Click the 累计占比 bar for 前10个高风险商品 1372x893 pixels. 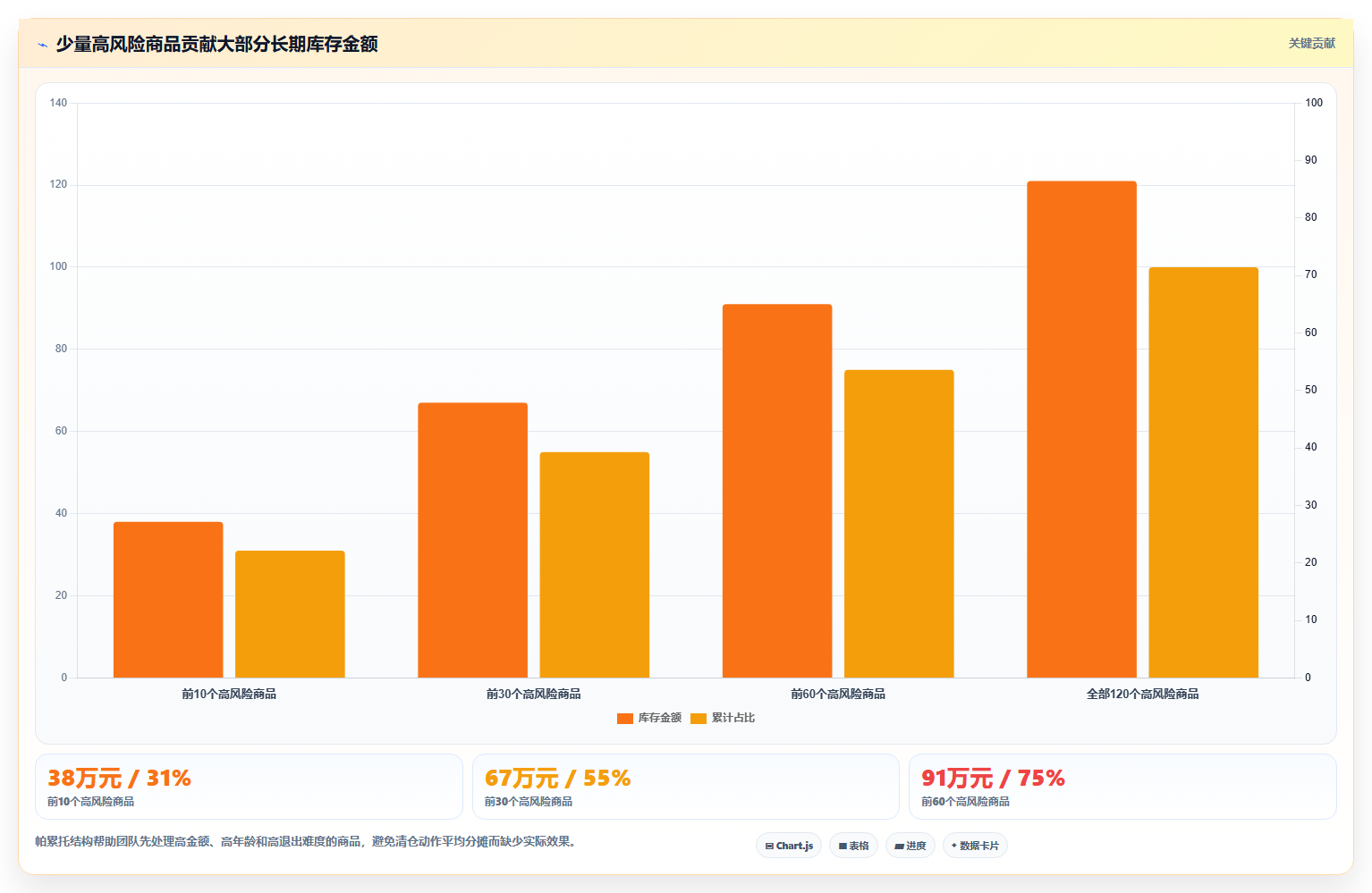290,614
